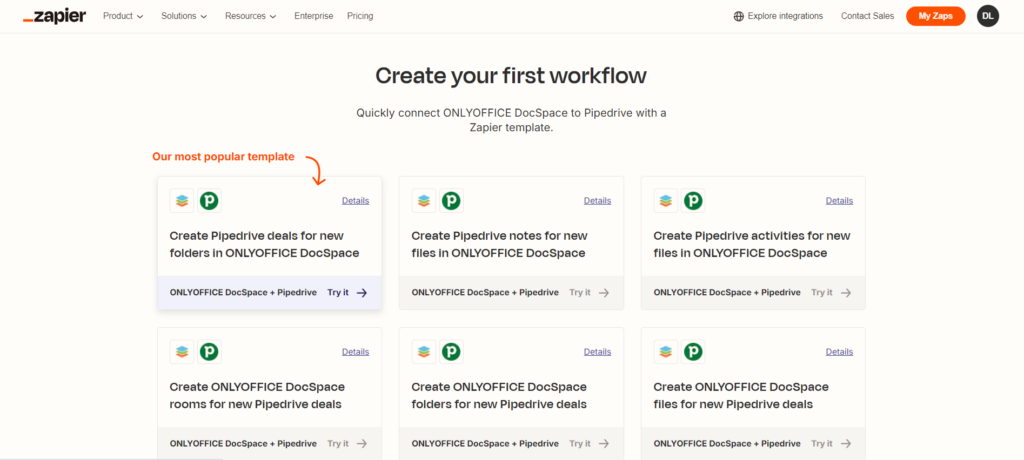Image resolution: width=1024 pixels, height=460 pixels.
Task: Go to the Pricing page
Action: (360, 16)
